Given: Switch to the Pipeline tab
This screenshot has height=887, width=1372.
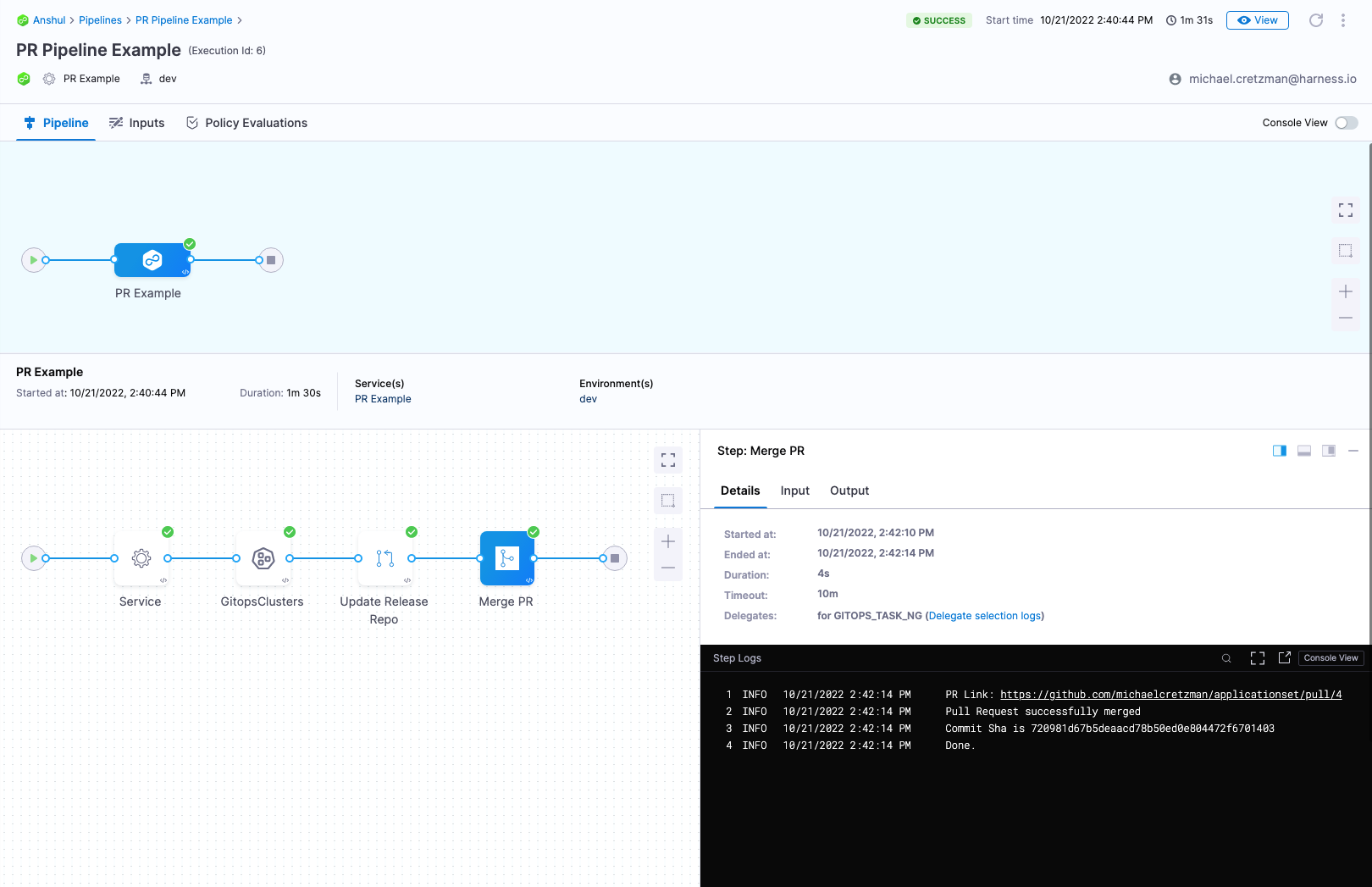Looking at the screenshot, I should tap(56, 123).
